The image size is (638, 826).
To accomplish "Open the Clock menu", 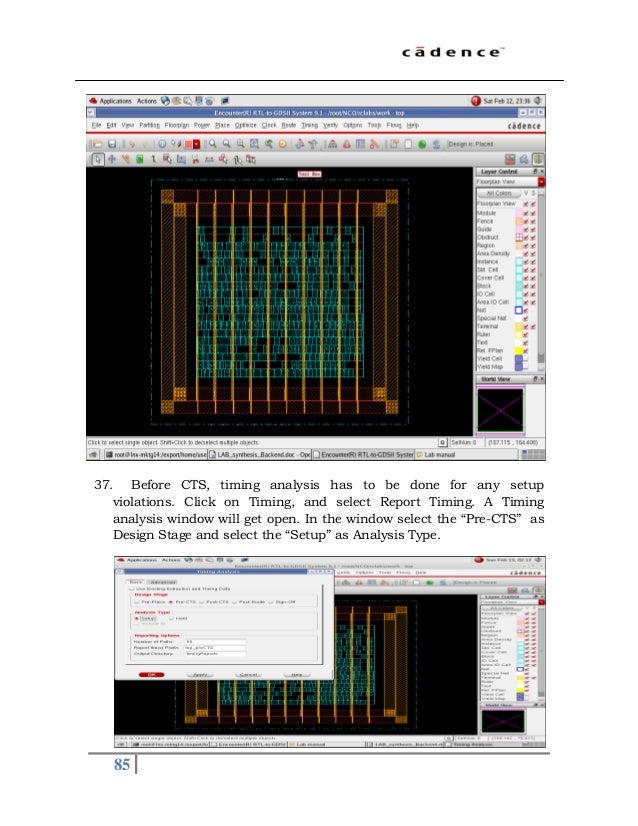I will coord(269,125).
